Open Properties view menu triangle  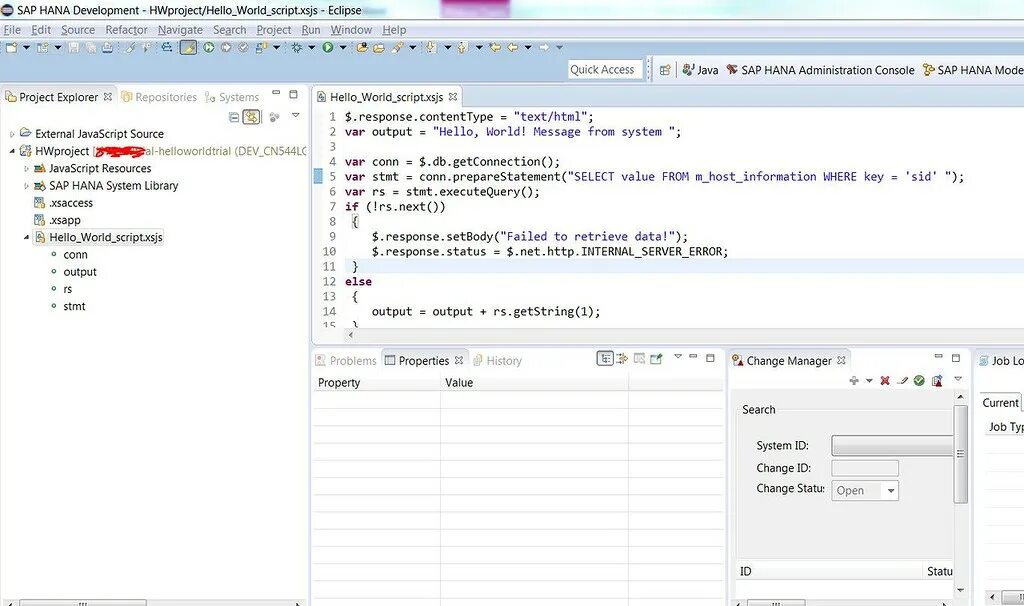[x=678, y=357]
